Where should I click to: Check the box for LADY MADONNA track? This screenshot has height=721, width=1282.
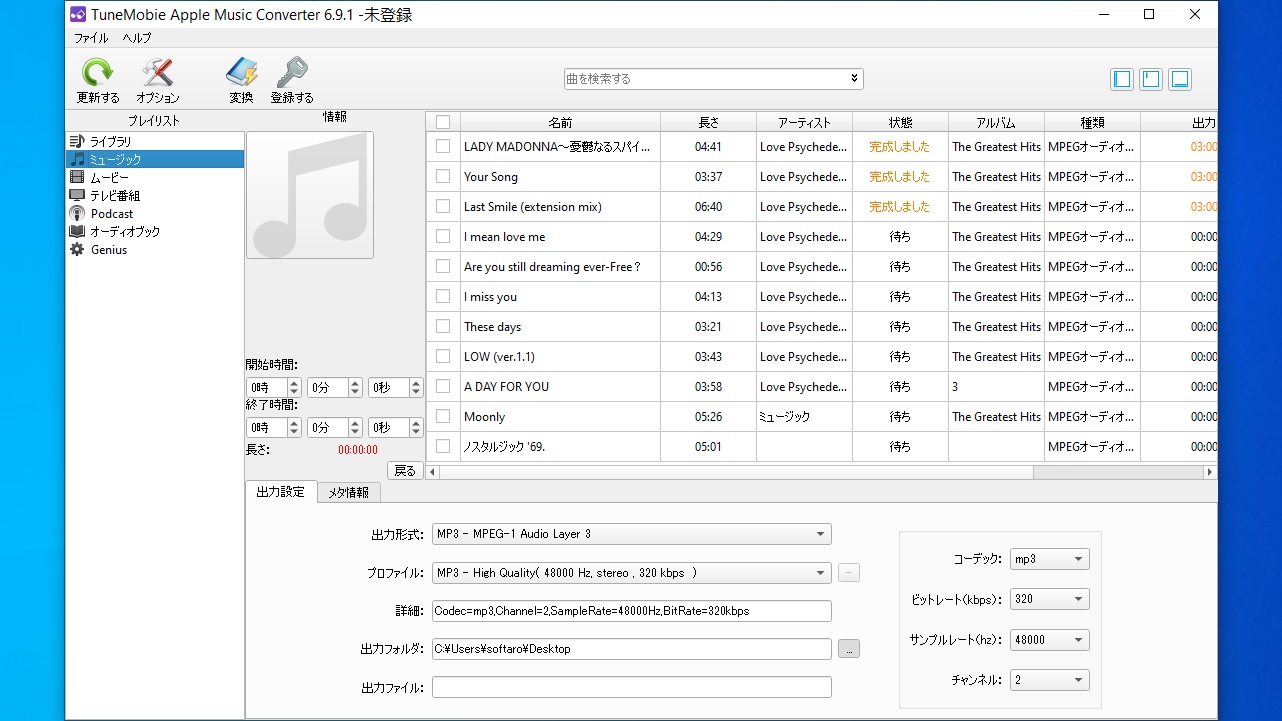443,146
